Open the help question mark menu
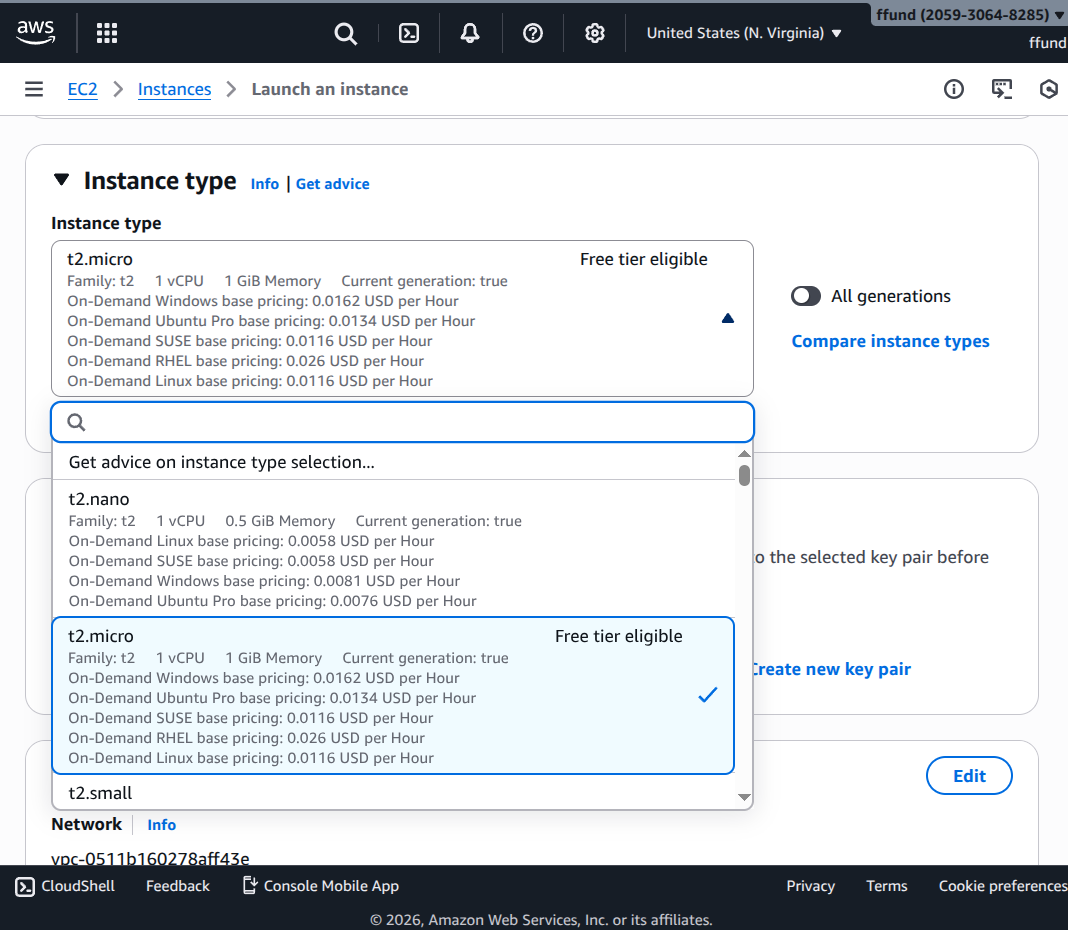 [533, 33]
